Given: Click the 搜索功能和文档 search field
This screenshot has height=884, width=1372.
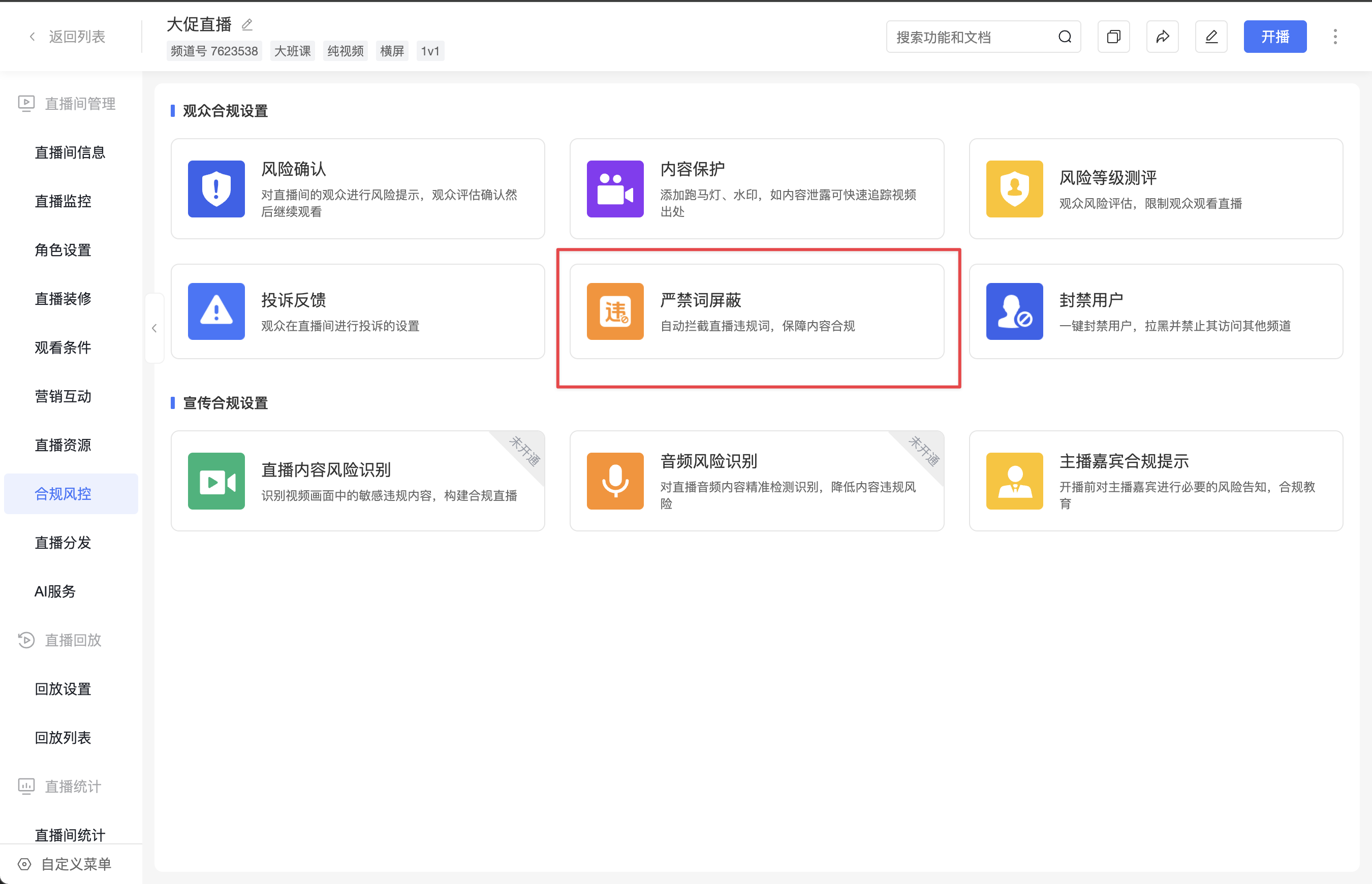Looking at the screenshot, I should coord(983,37).
